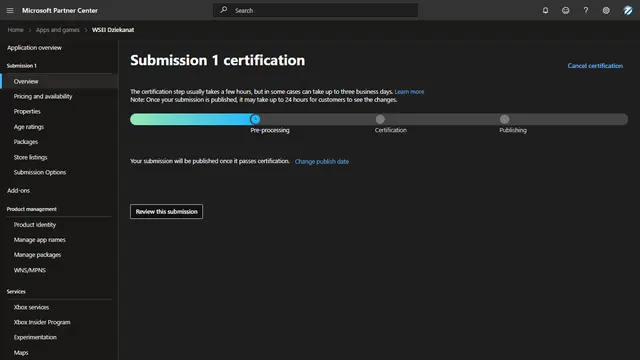Click the Learn more link
Screen dimensions: 640x360
409,92
